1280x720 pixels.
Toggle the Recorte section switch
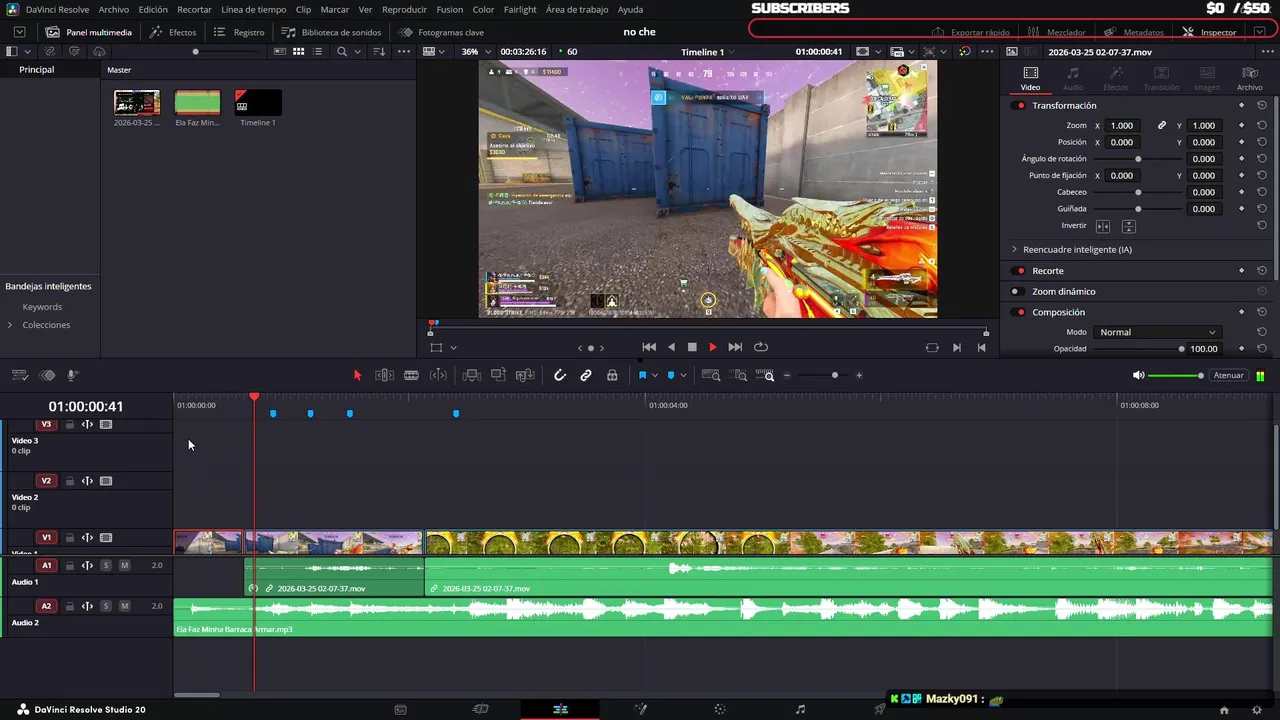[1020, 271]
